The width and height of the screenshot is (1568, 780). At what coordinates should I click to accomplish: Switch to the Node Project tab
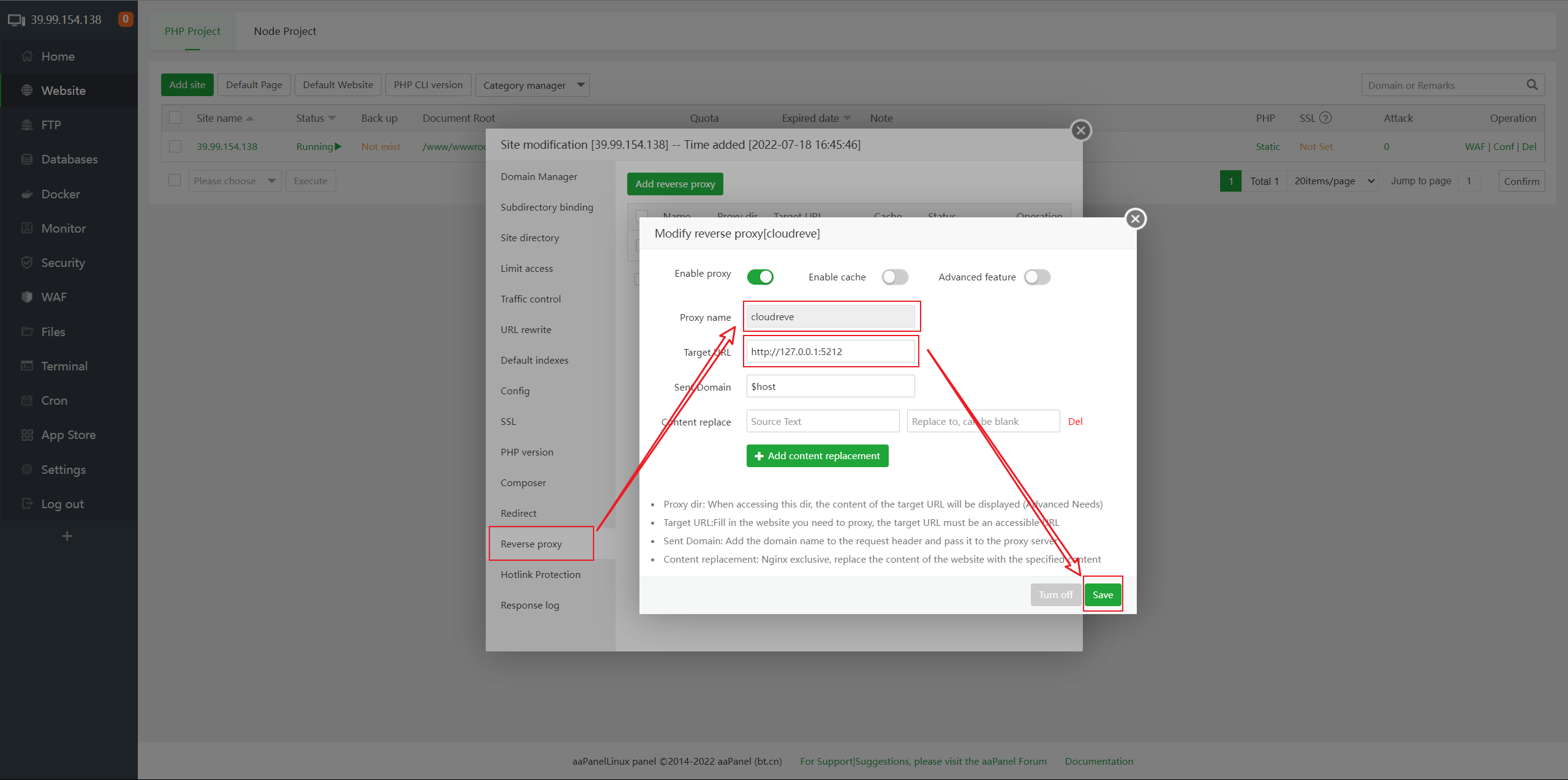pyautogui.click(x=285, y=31)
